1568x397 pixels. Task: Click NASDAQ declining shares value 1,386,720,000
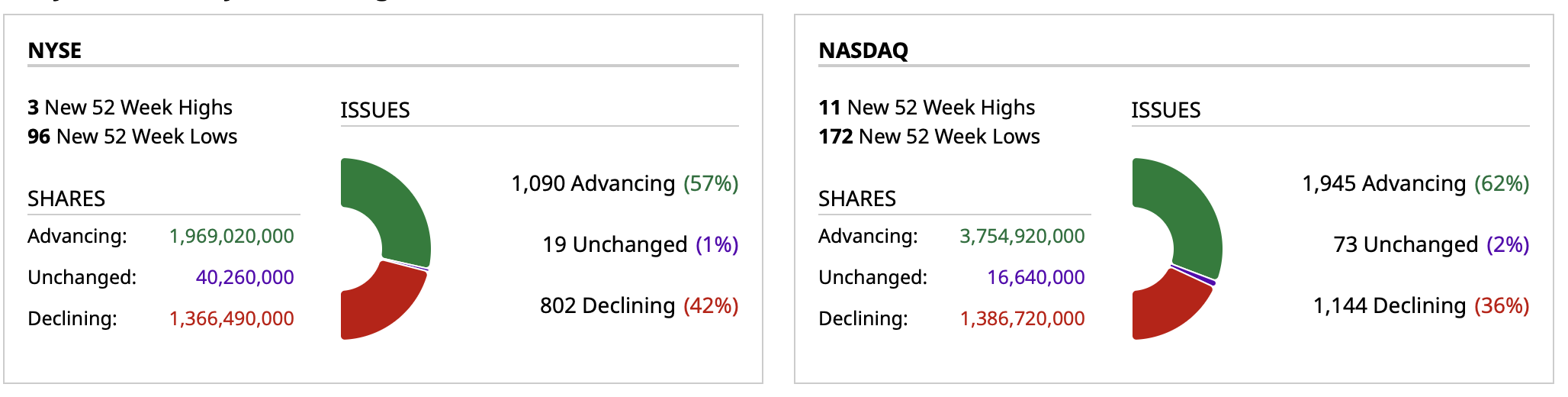click(x=1022, y=318)
